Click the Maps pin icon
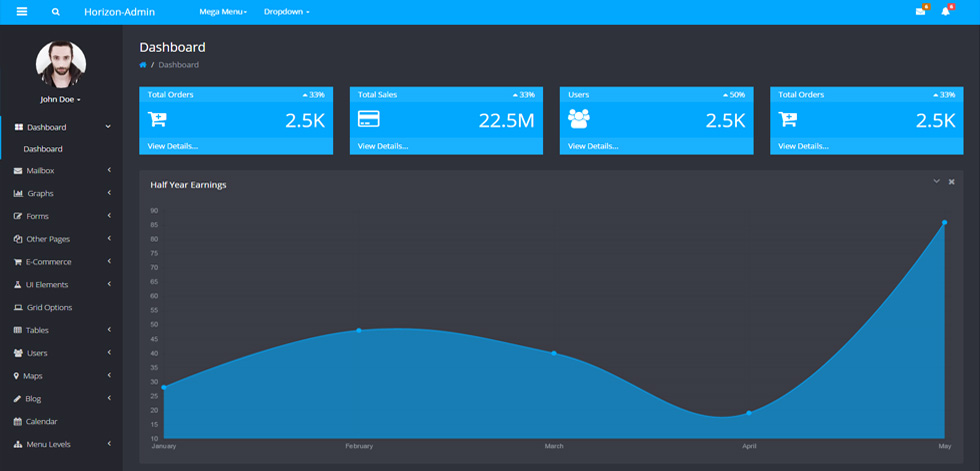This screenshot has height=471, width=980. (16, 376)
